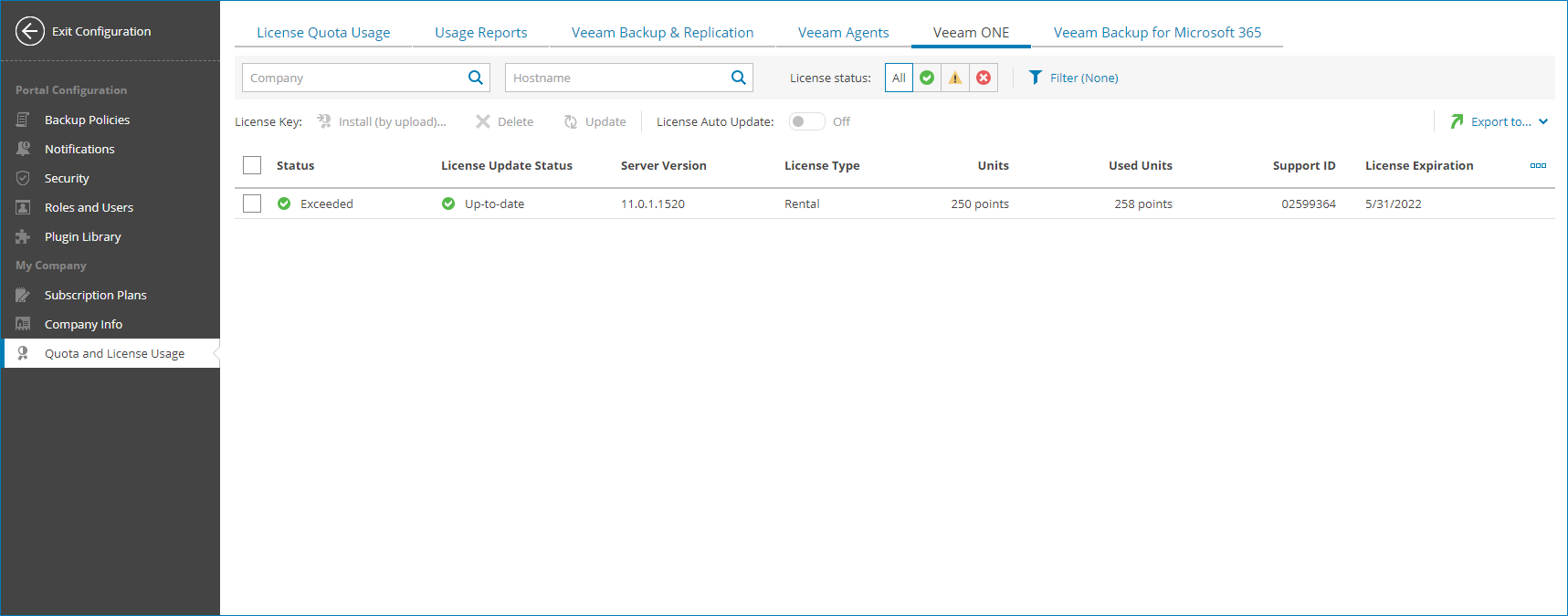Click Exit Configuration link
Image resolution: width=1568 pixels, height=616 pixels.
(101, 31)
